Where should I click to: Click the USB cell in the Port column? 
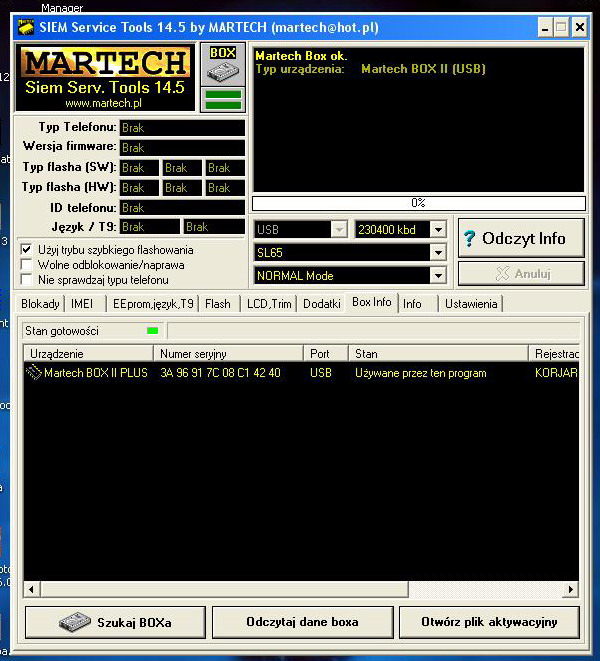click(321, 373)
